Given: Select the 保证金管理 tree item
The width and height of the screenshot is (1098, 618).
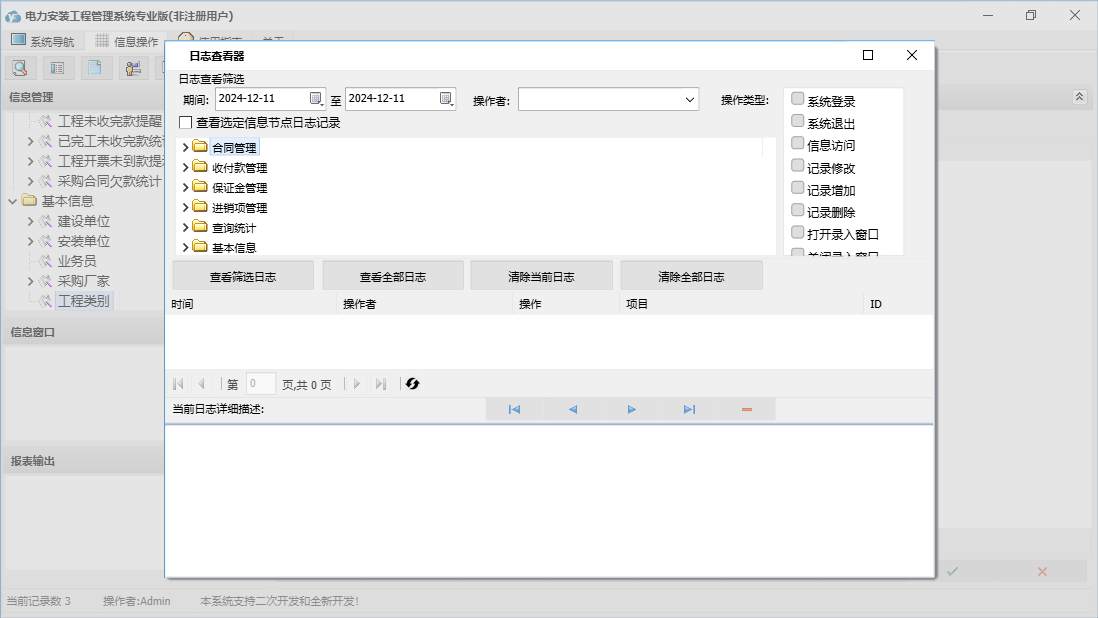Looking at the screenshot, I should (239, 188).
